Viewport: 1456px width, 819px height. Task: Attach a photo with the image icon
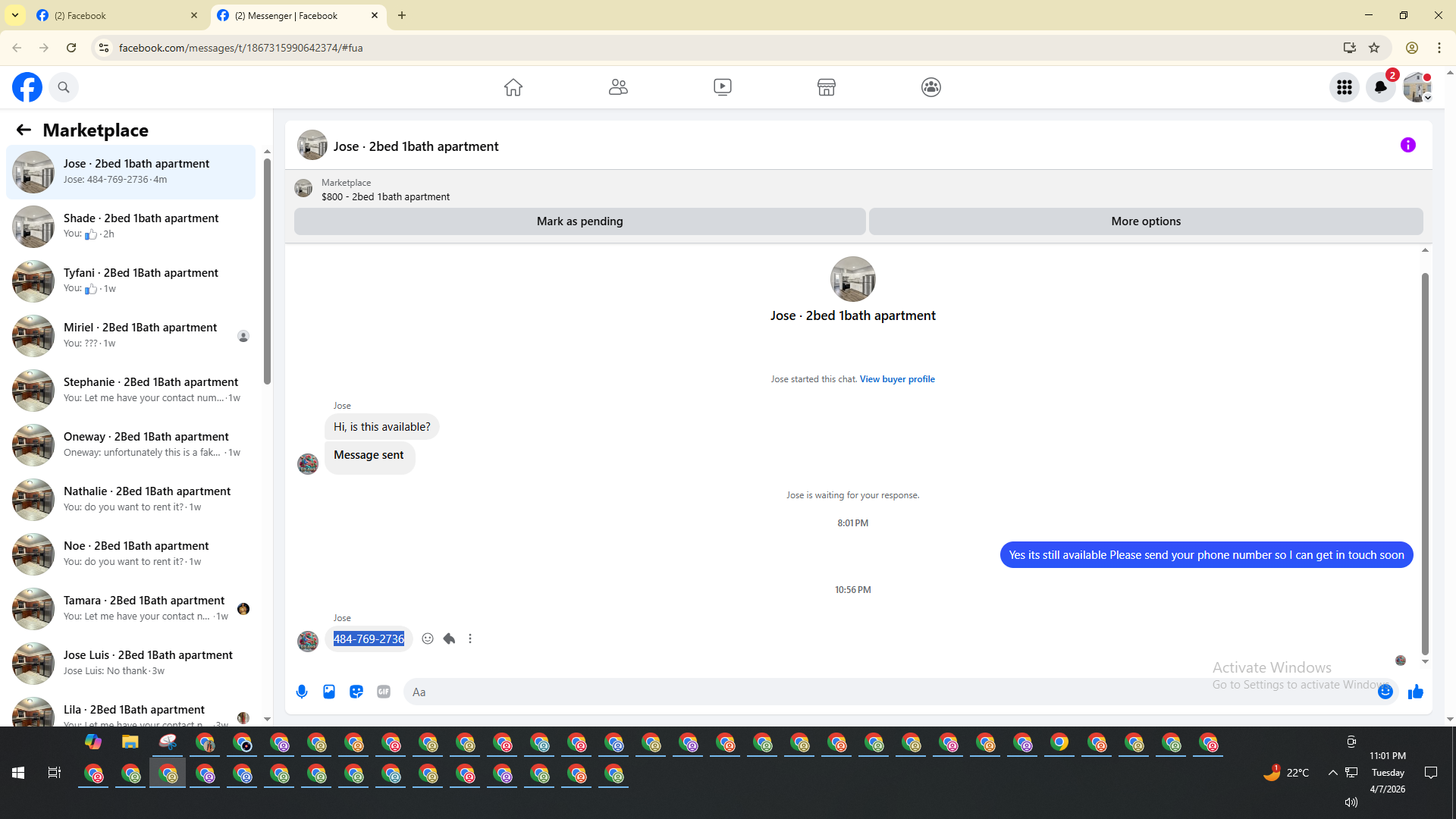[329, 692]
